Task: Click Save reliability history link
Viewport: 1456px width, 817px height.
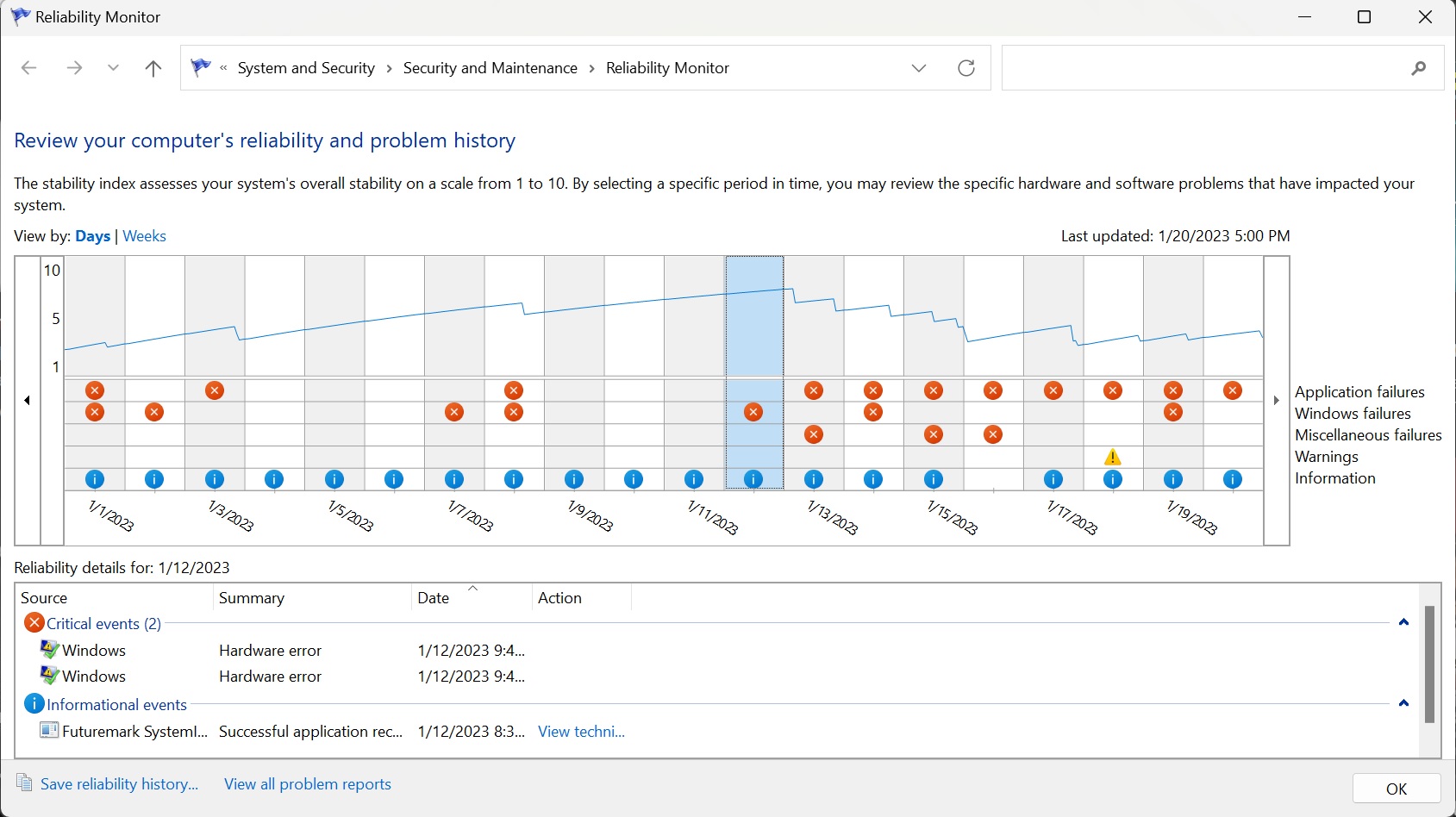Action: [120, 784]
